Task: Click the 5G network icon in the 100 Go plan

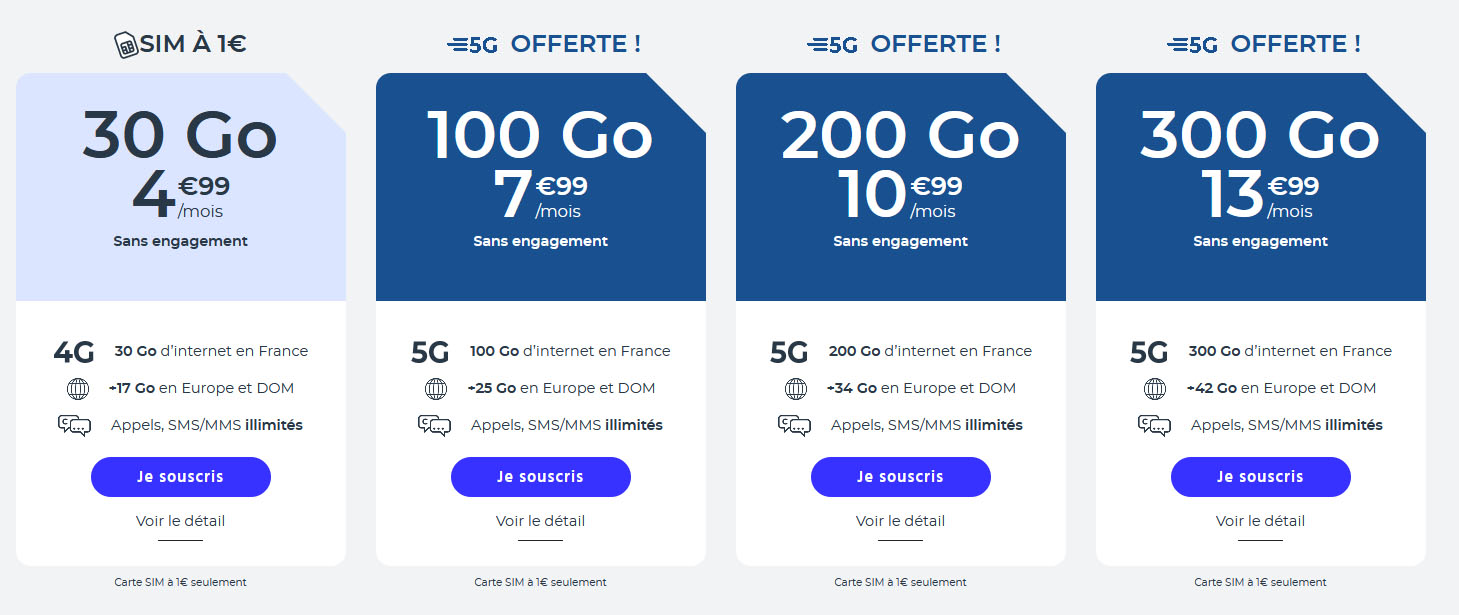Action: tap(430, 352)
